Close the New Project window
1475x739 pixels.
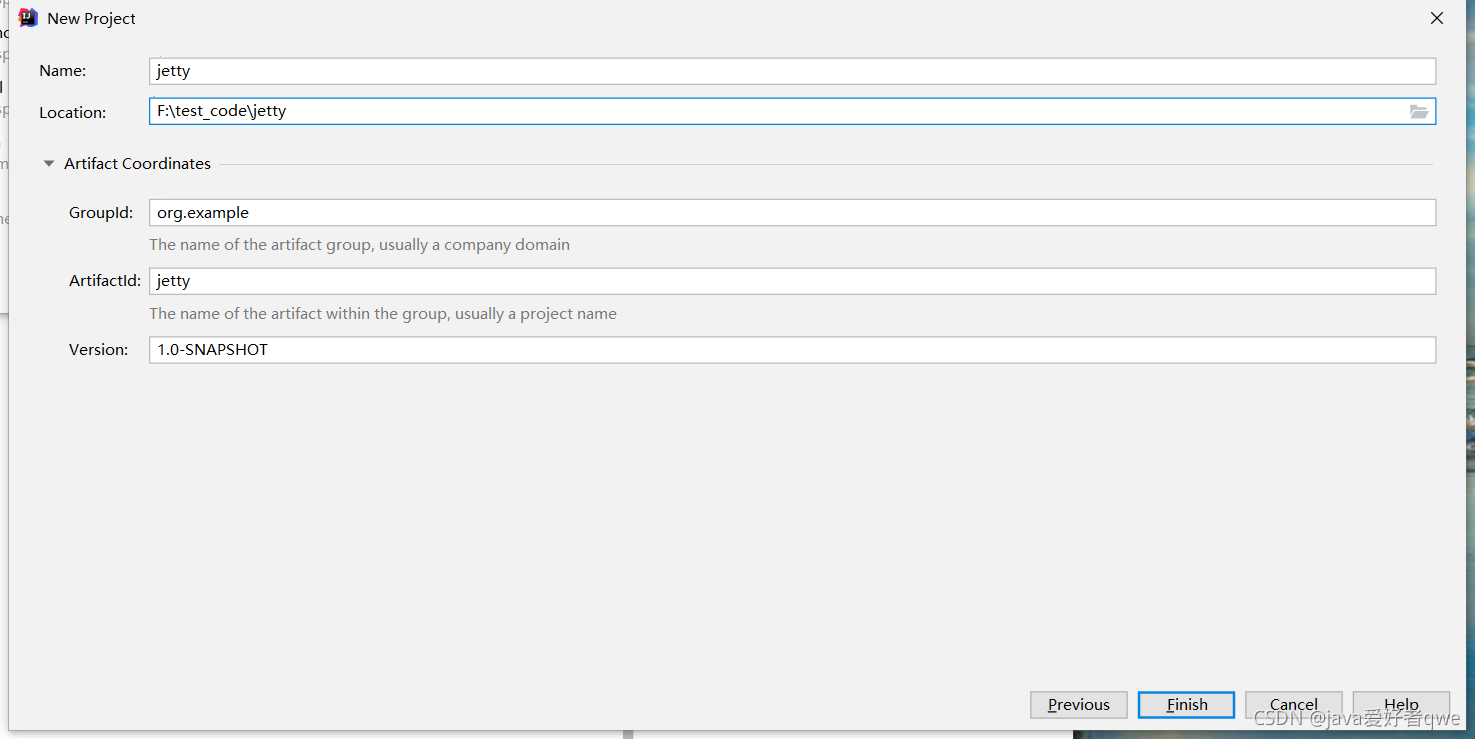[x=1436, y=18]
